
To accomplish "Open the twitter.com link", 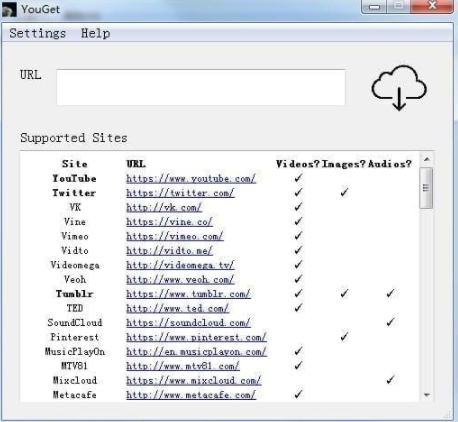I will (180, 193).
